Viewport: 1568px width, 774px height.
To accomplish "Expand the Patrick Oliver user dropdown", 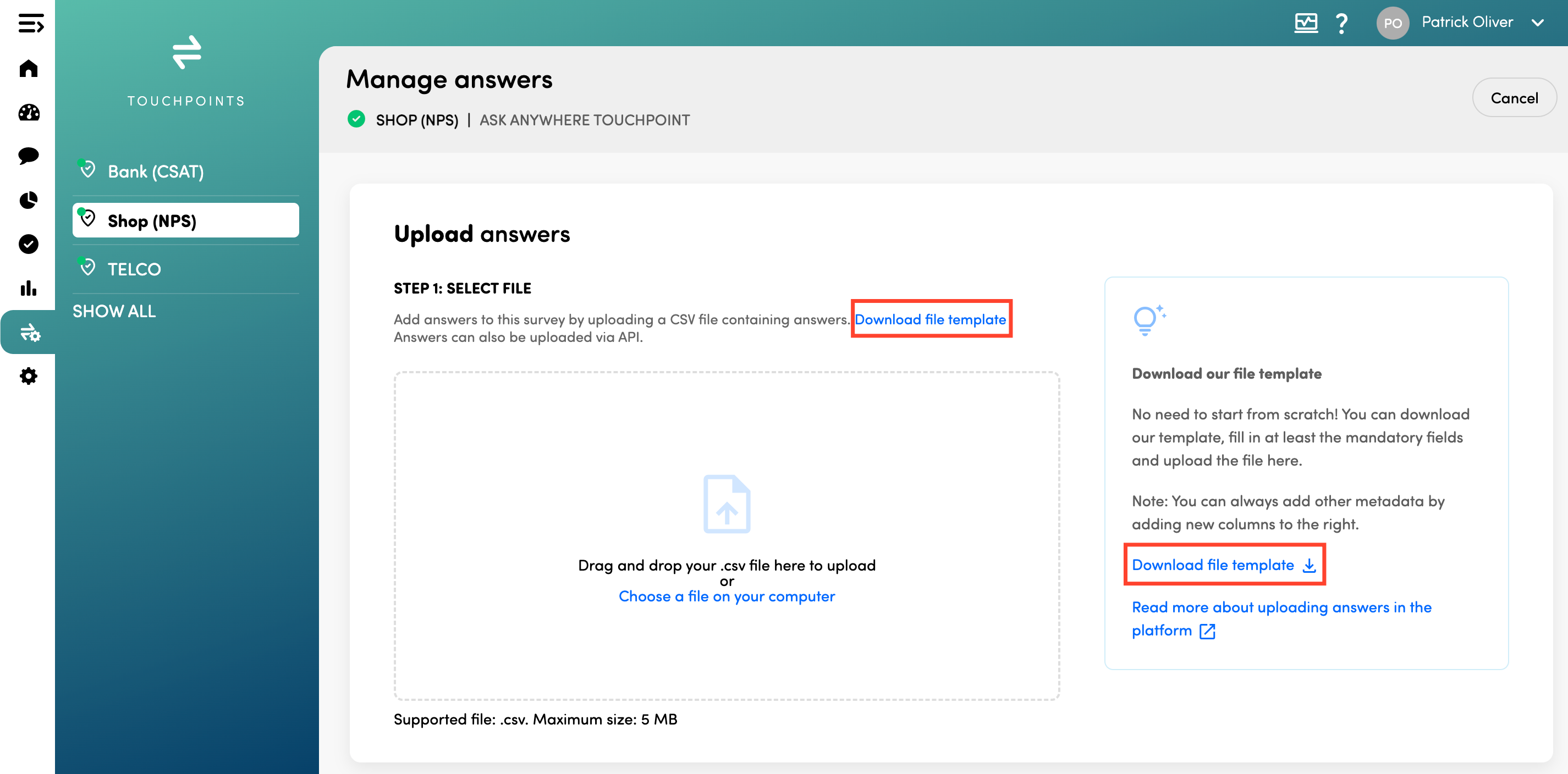I will pyautogui.click(x=1538, y=23).
